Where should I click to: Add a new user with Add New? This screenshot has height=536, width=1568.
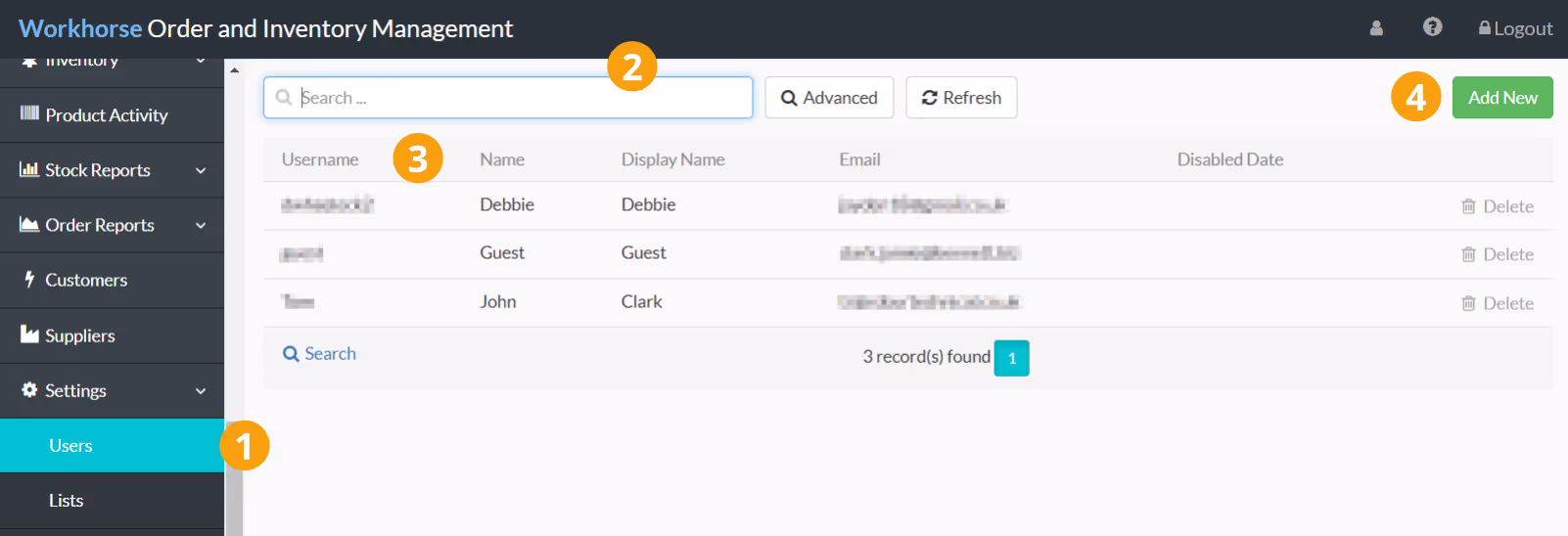(1502, 98)
